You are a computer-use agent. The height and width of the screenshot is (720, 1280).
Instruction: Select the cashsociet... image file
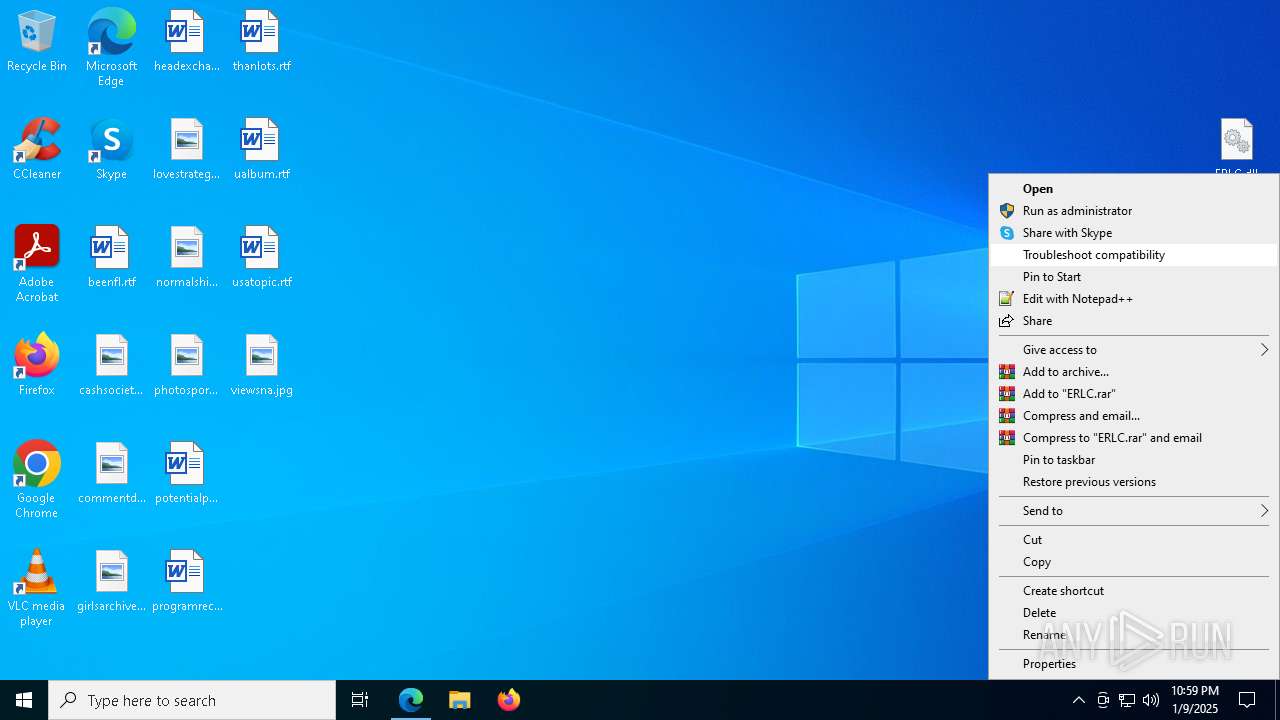click(111, 365)
